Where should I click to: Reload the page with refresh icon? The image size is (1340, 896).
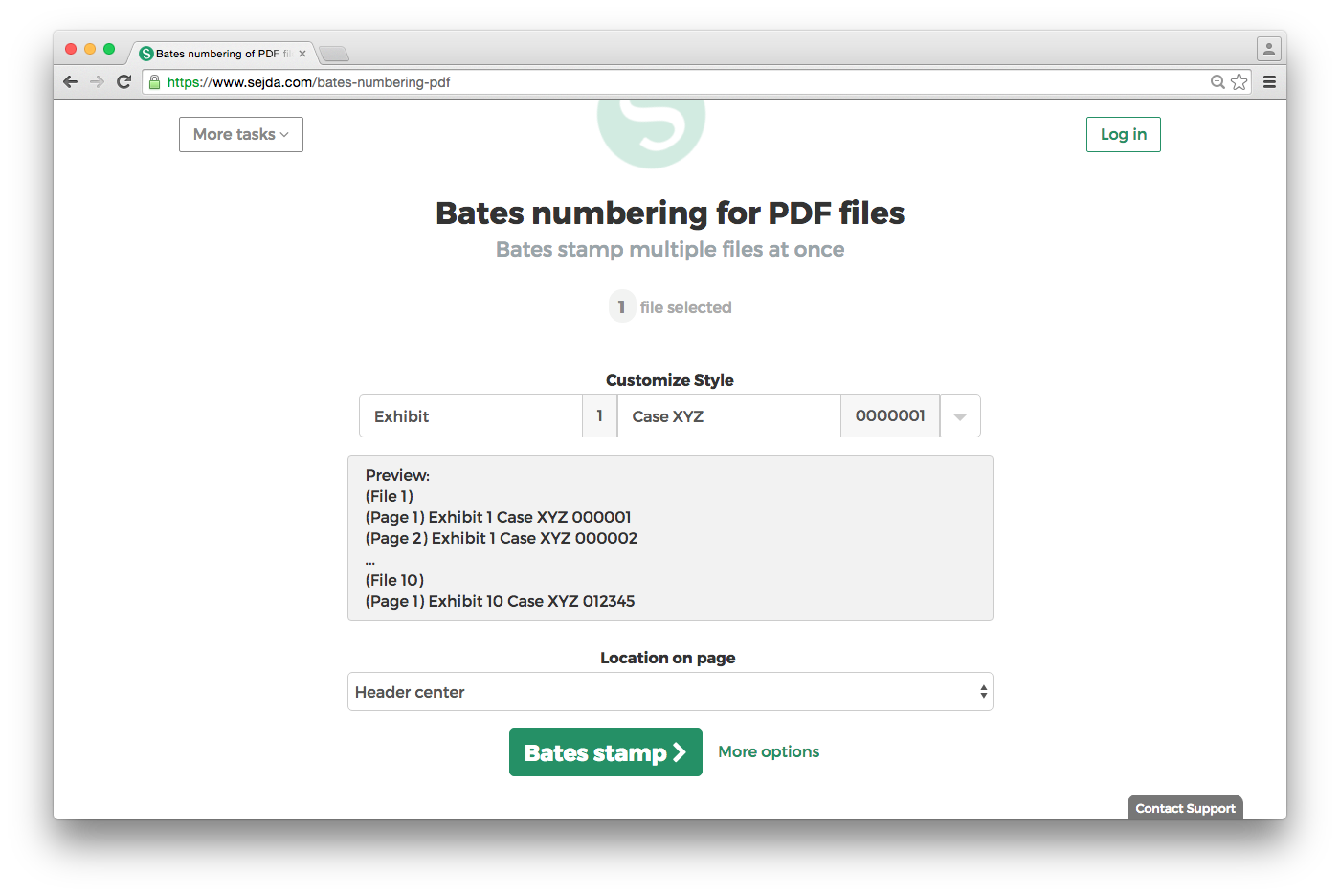(x=123, y=82)
